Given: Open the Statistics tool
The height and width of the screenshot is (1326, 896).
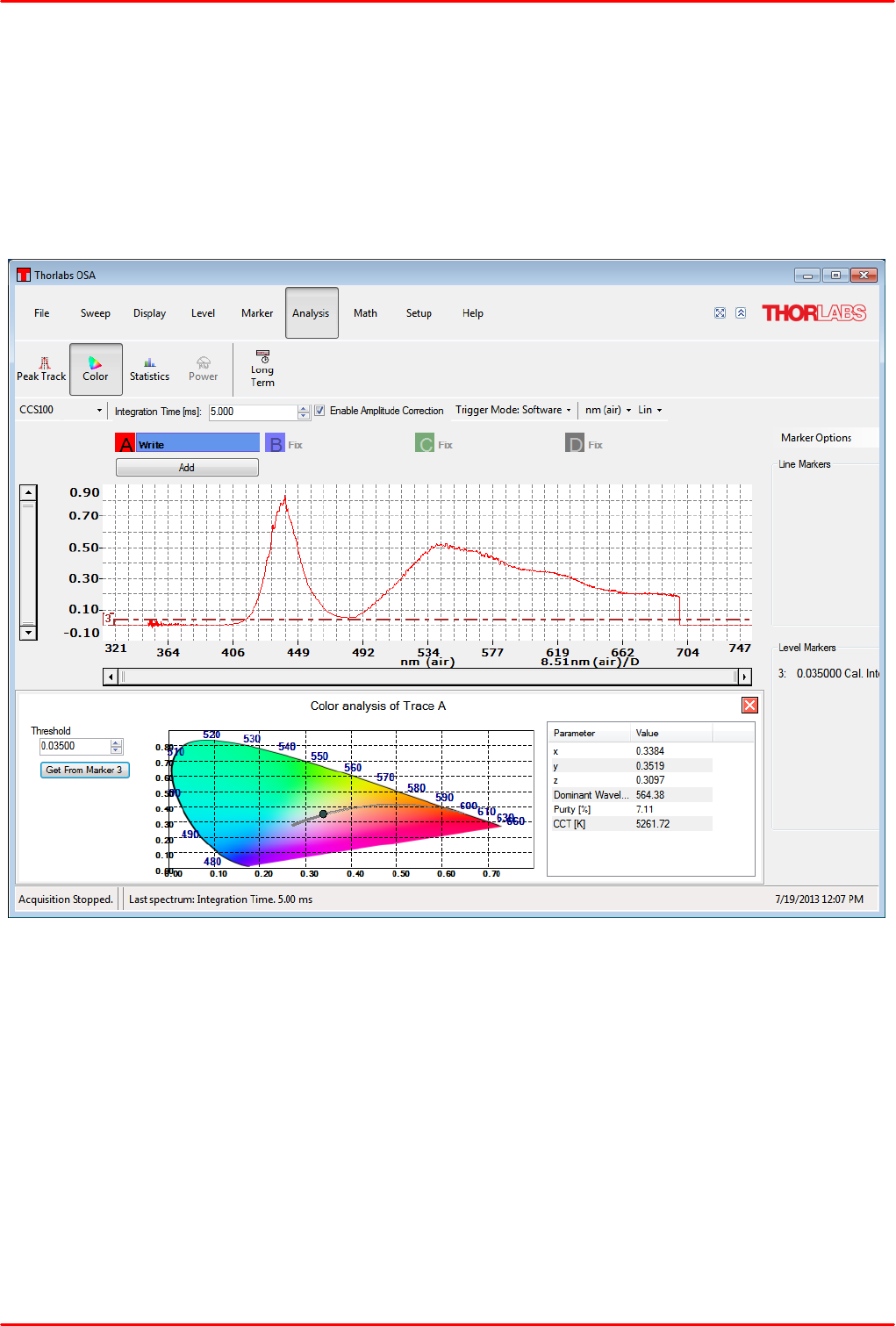Looking at the screenshot, I should pyautogui.click(x=149, y=369).
